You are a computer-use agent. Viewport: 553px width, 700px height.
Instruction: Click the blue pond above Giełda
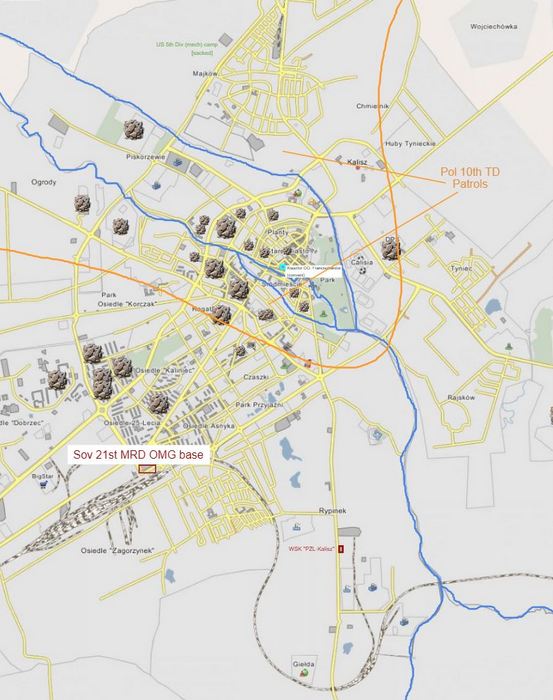coord(347,648)
